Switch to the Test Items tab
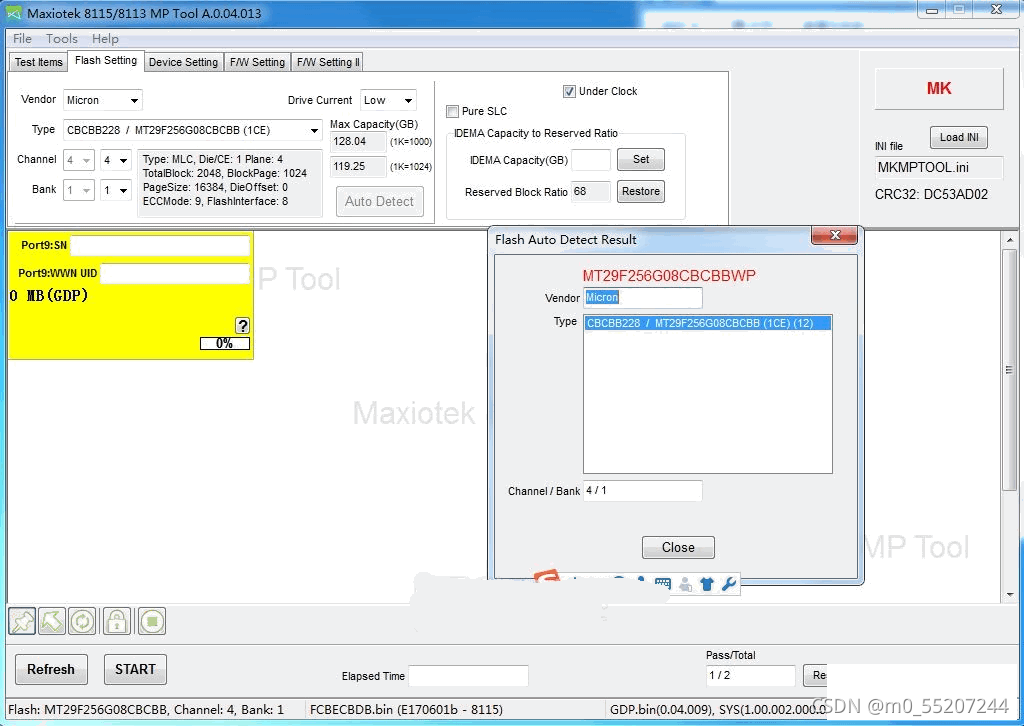Image resolution: width=1024 pixels, height=726 pixels. click(x=39, y=62)
